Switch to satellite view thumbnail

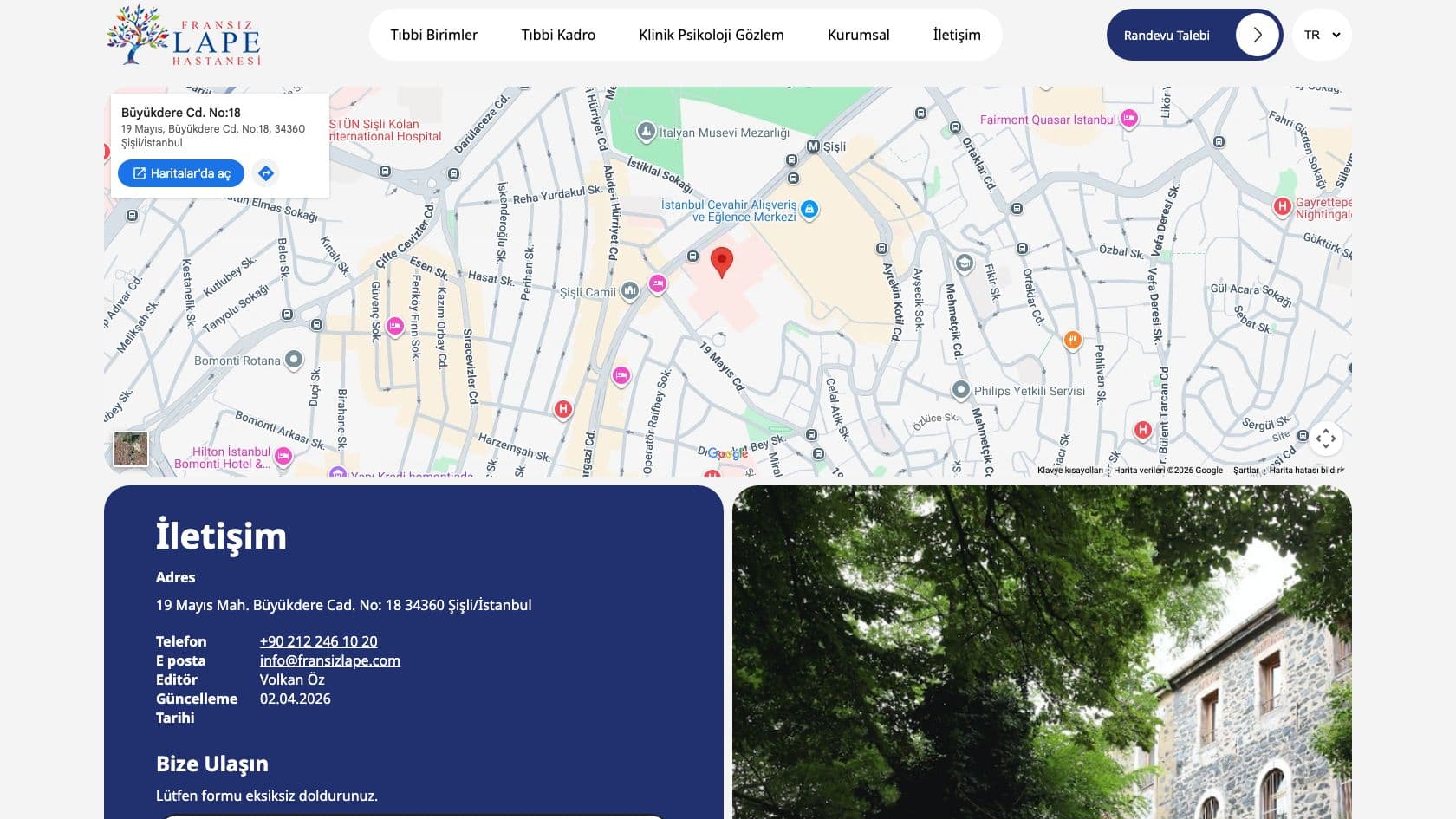pos(131,449)
